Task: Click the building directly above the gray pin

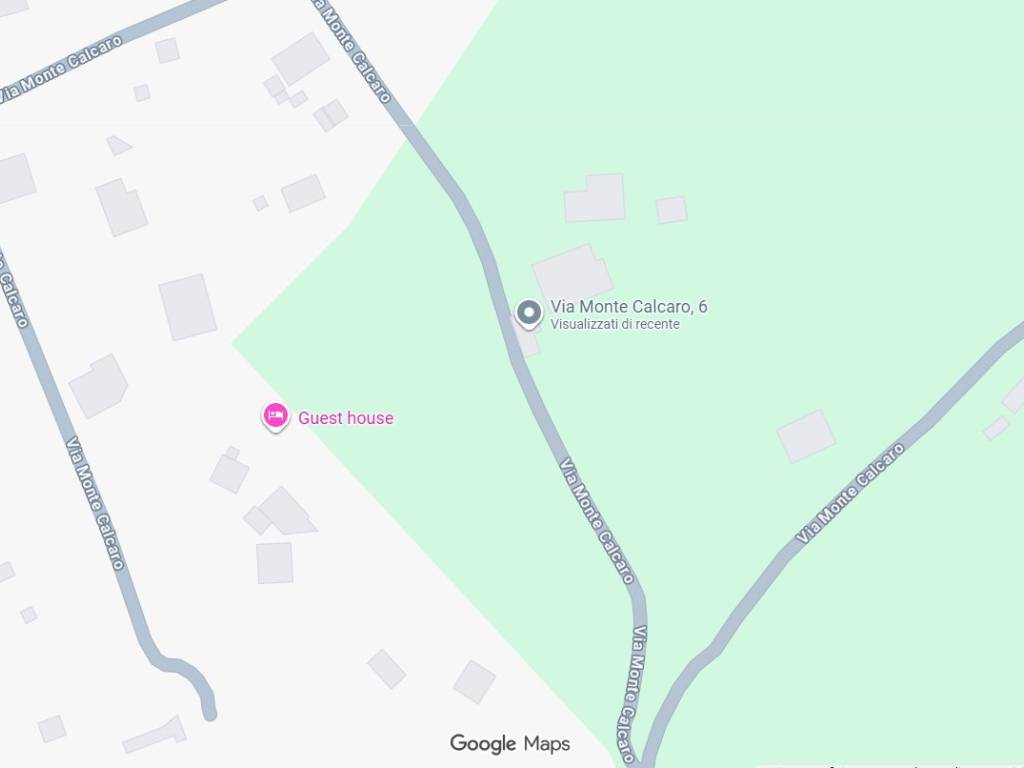Action: click(572, 274)
